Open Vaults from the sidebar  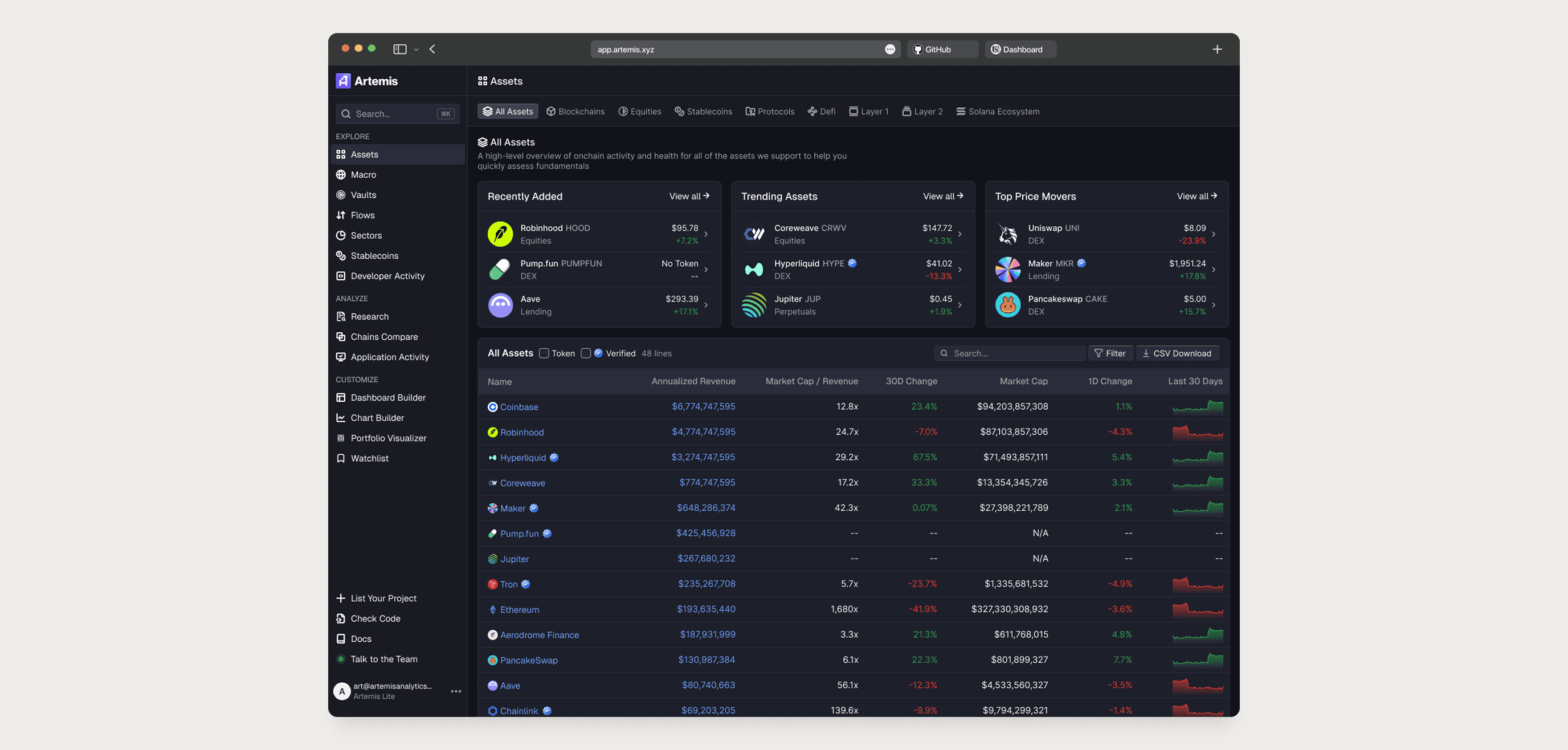(x=363, y=195)
